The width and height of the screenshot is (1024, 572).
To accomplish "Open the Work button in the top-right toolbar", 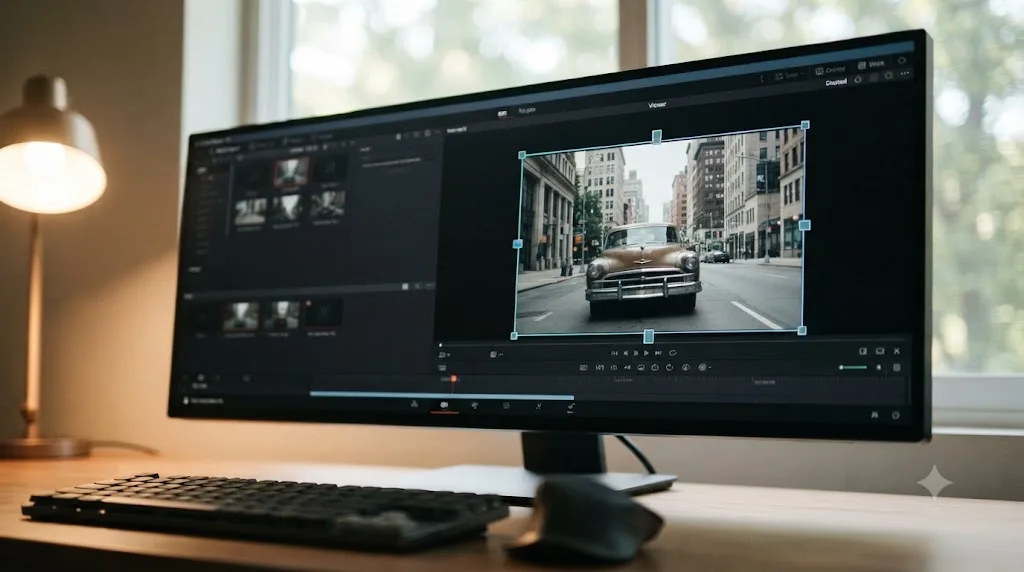I will (872, 65).
